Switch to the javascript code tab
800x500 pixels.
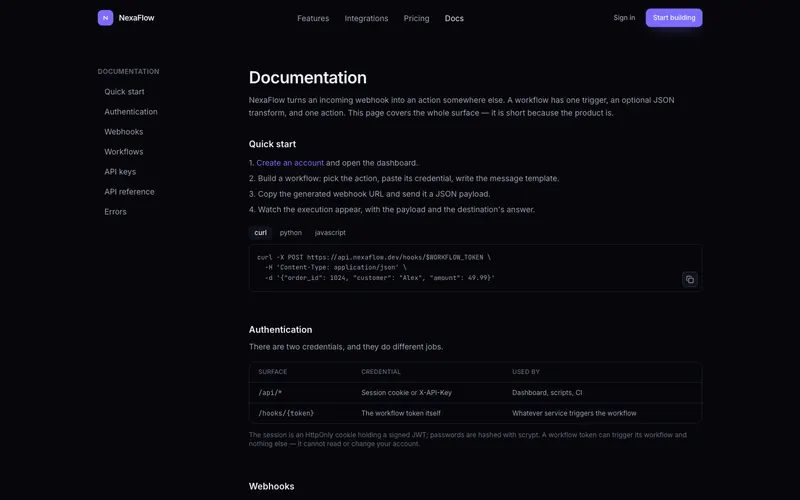click(330, 233)
